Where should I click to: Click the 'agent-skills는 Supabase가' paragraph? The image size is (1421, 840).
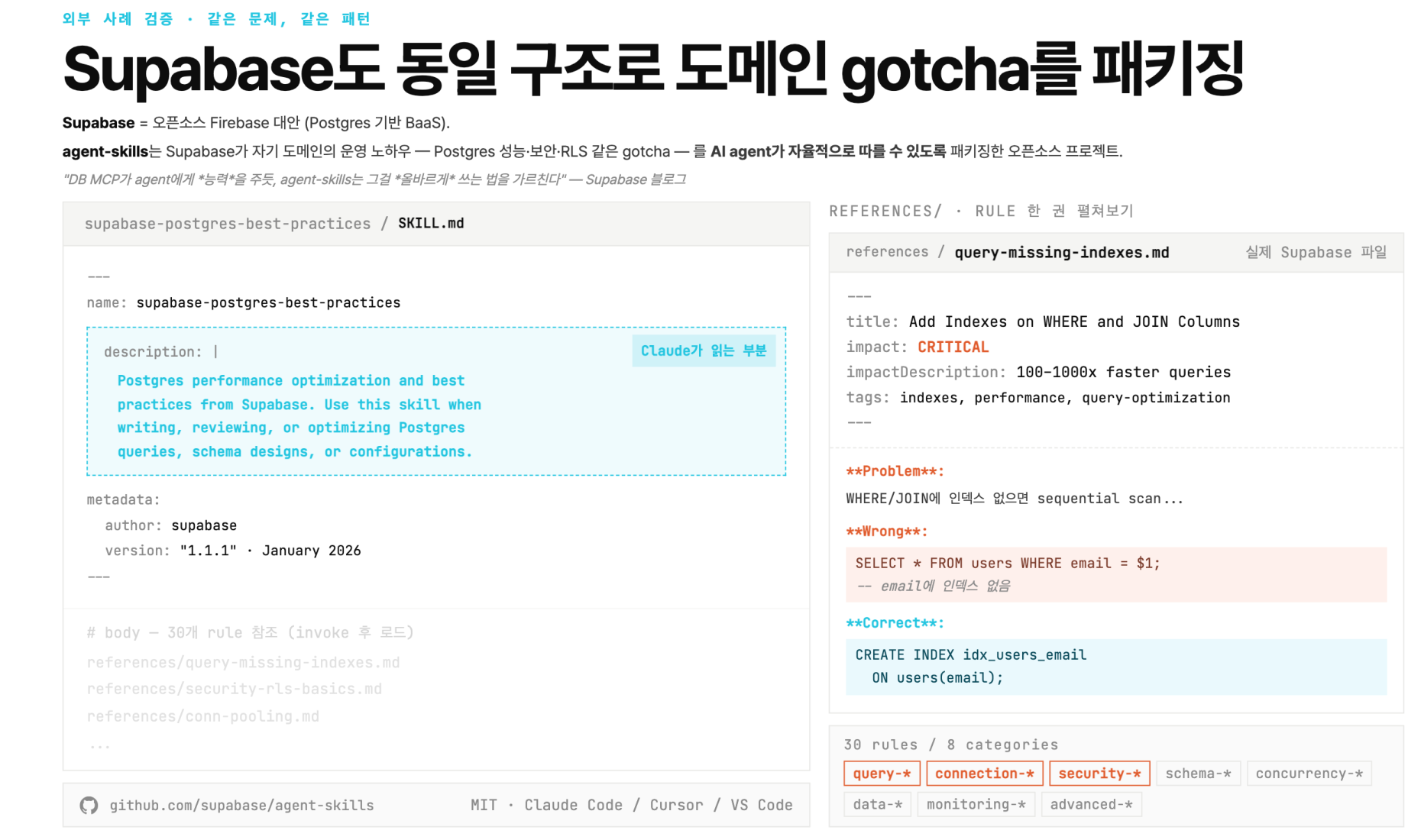(x=592, y=151)
